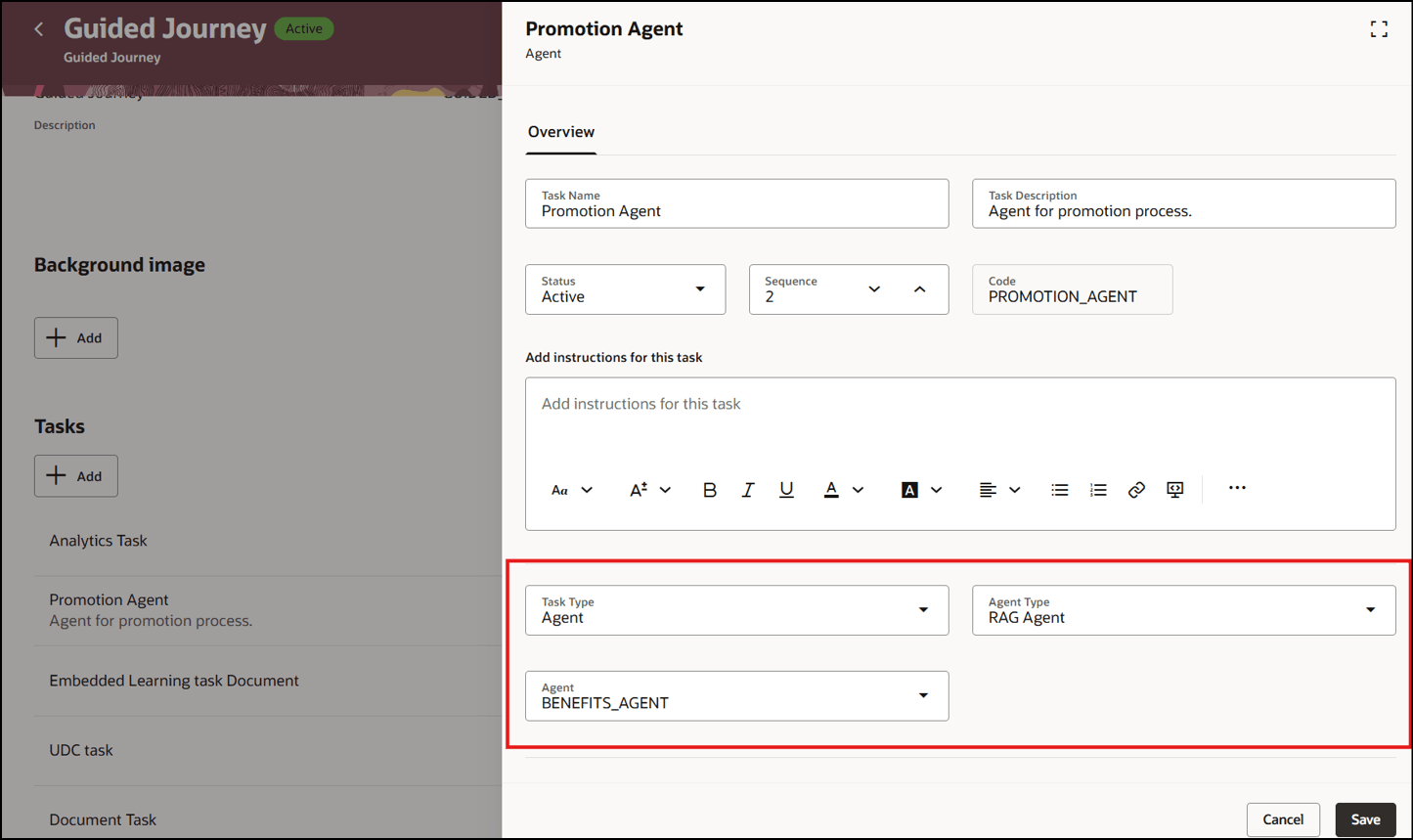The width and height of the screenshot is (1413, 840).
Task: Increase the Sequence value with the up stepper
Action: pos(919,289)
